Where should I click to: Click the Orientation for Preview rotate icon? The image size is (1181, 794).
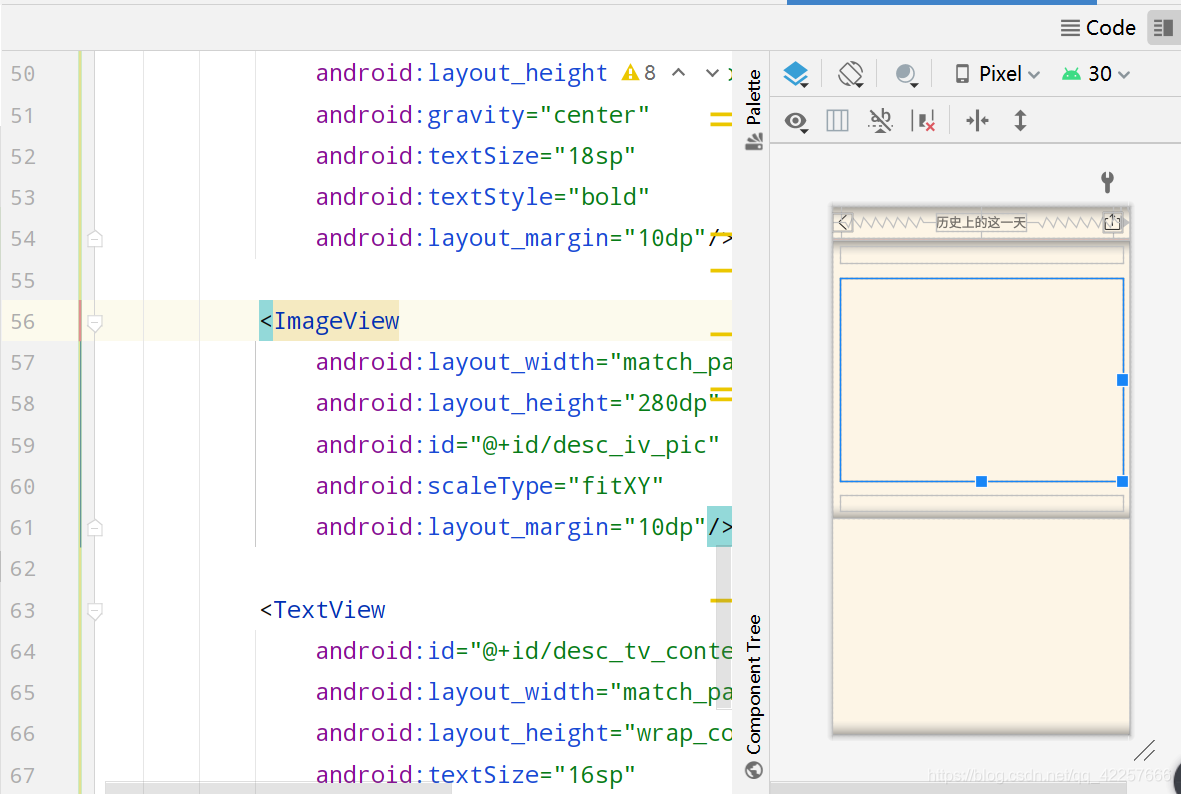pos(851,74)
